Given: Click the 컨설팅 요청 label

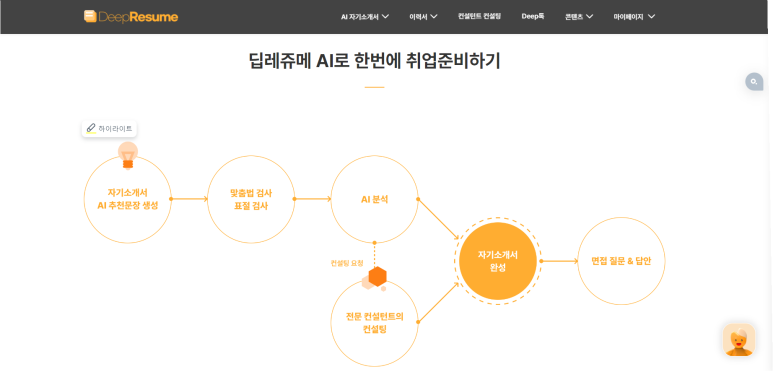Looking at the screenshot, I should pos(347,263).
